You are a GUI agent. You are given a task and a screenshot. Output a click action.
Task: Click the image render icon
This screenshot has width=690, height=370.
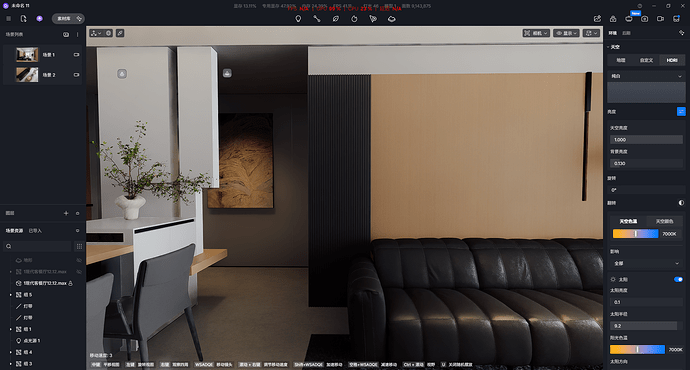click(x=645, y=18)
